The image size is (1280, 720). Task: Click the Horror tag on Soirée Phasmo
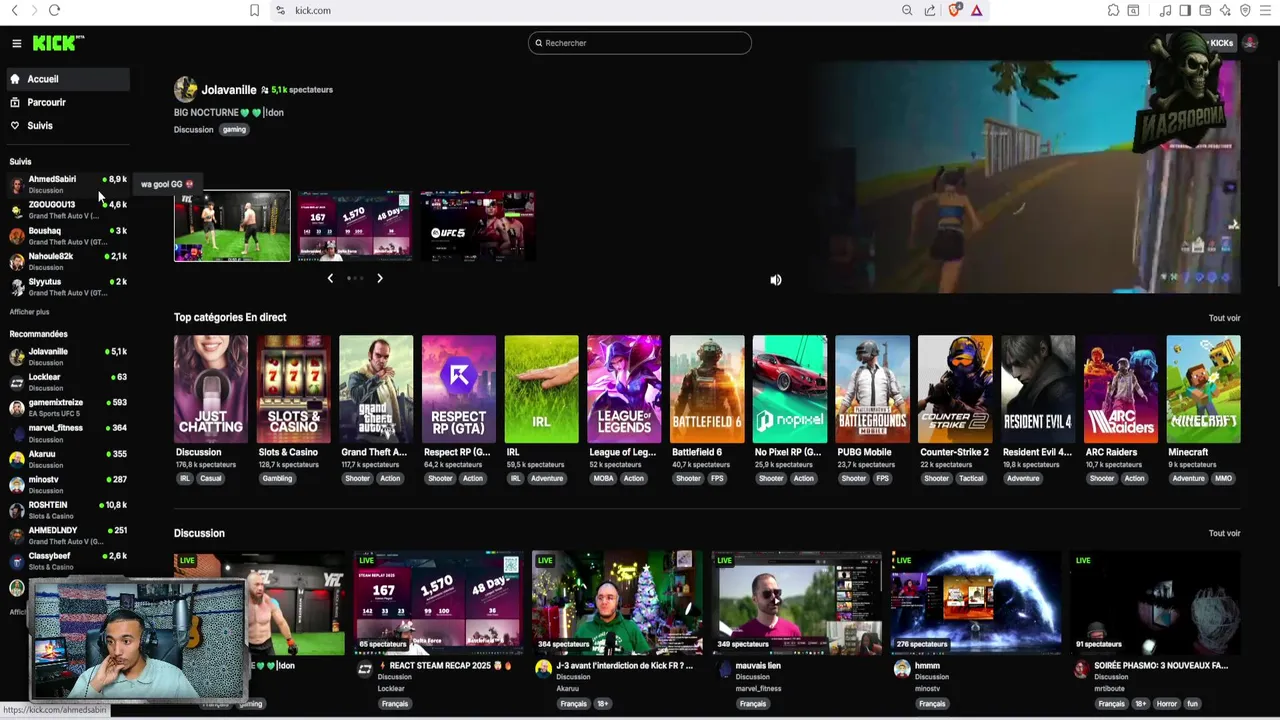[x=1167, y=703]
